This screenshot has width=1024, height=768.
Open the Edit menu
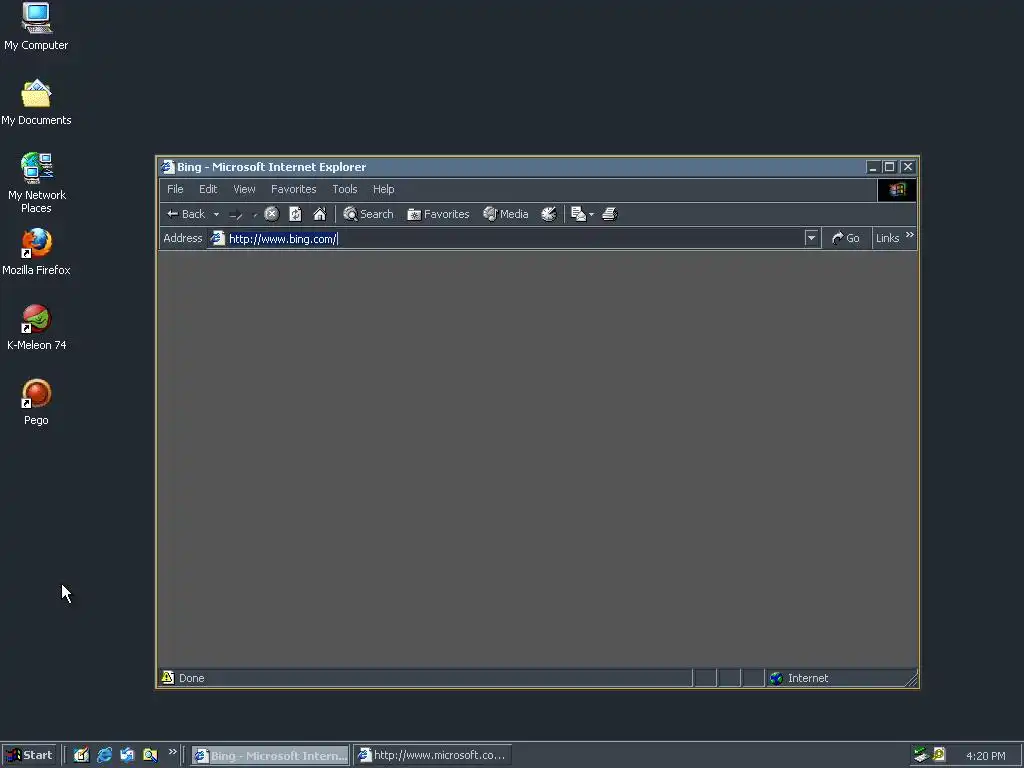(x=208, y=189)
